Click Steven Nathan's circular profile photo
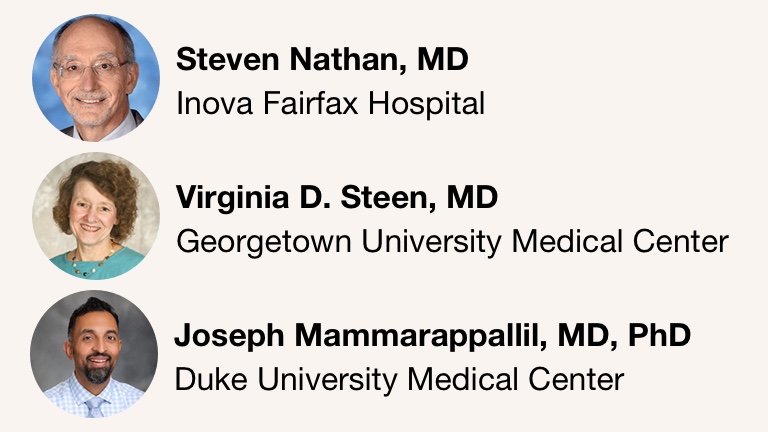The height and width of the screenshot is (432, 768). click(95, 77)
